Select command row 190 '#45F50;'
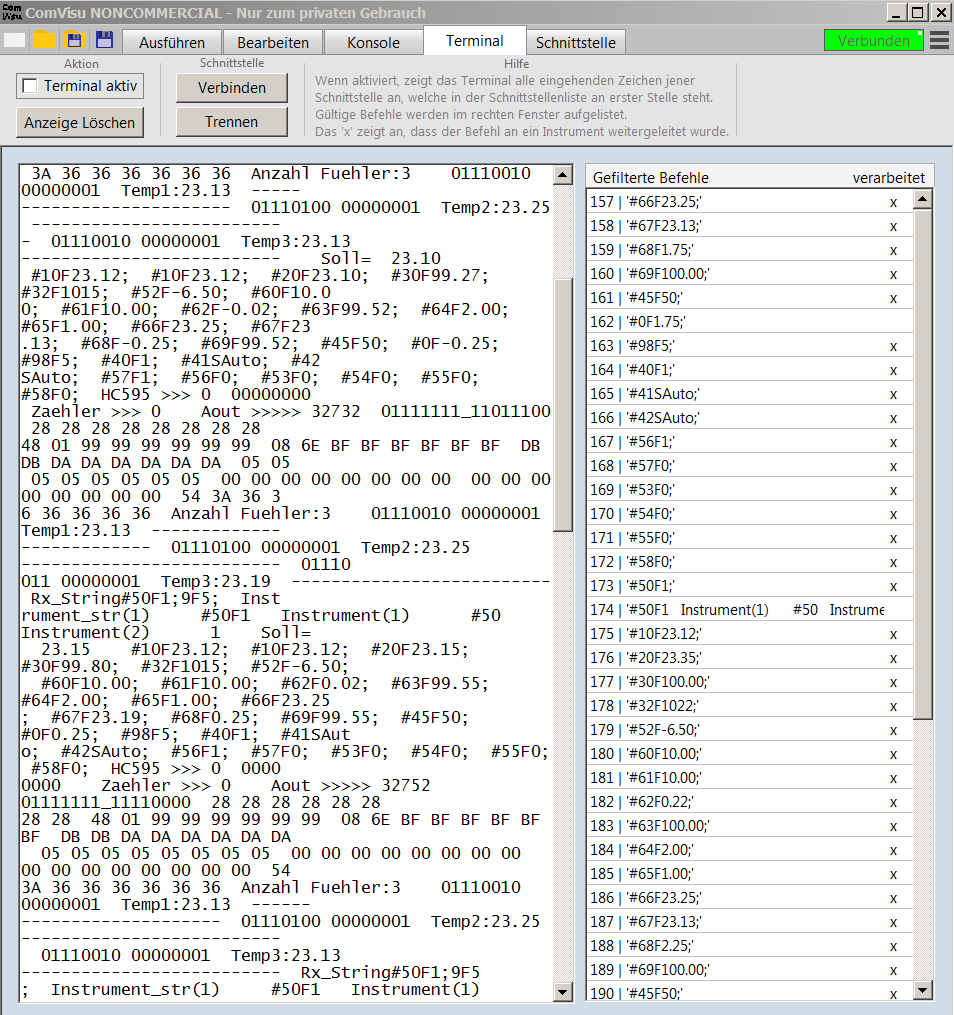 point(749,992)
